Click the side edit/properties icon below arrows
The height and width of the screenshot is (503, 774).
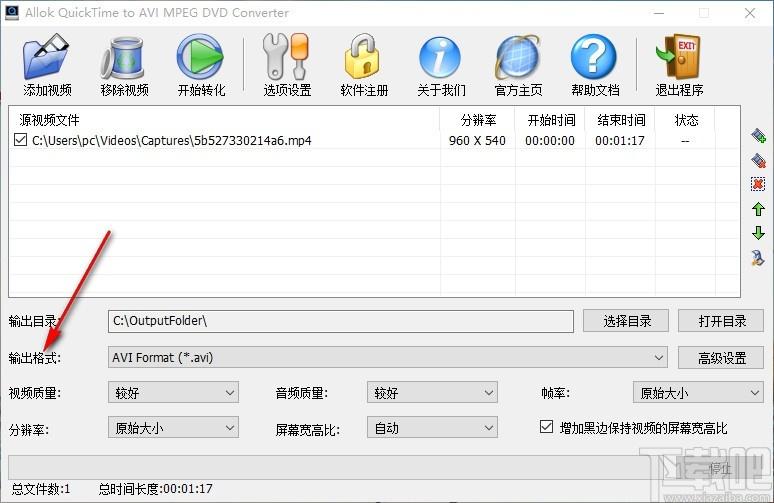pyautogui.click(x=758, y=258)
